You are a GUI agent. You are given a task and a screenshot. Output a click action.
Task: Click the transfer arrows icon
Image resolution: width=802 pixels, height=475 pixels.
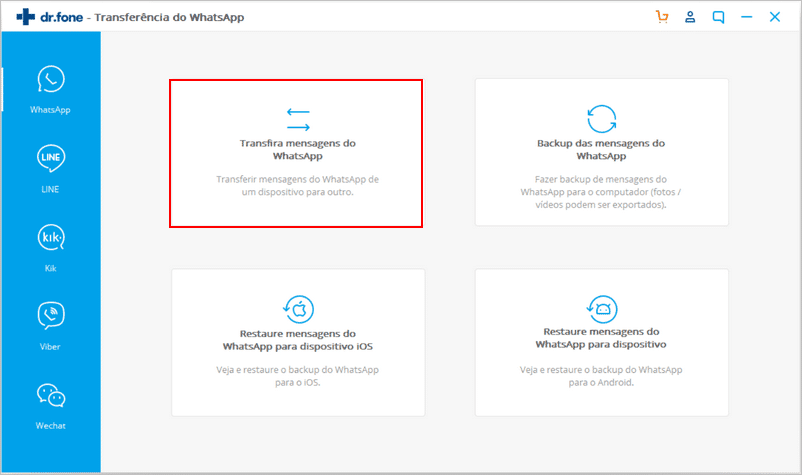pyautogui.click(x=298, y=120)
